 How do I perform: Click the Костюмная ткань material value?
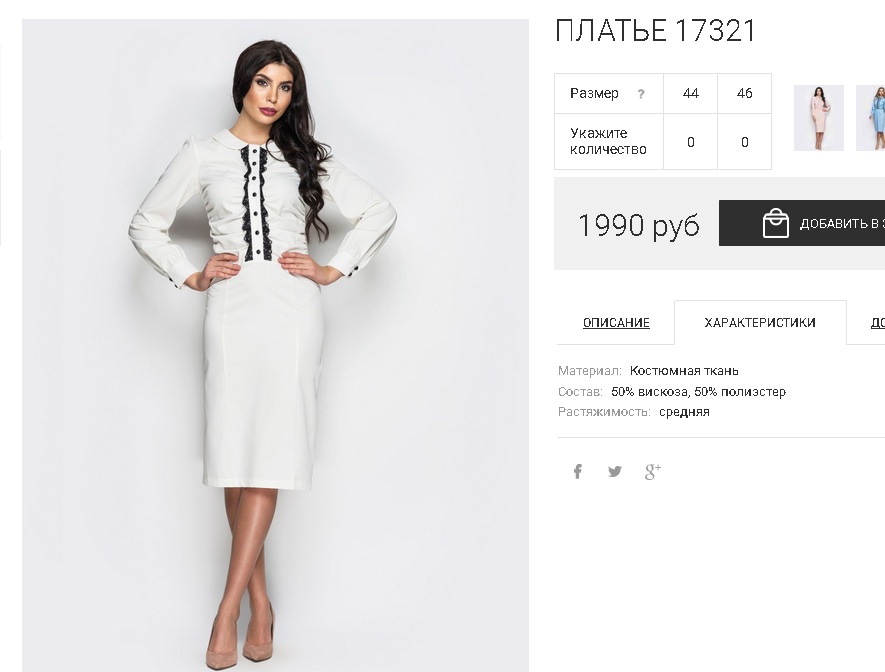[x=684, y=371]
